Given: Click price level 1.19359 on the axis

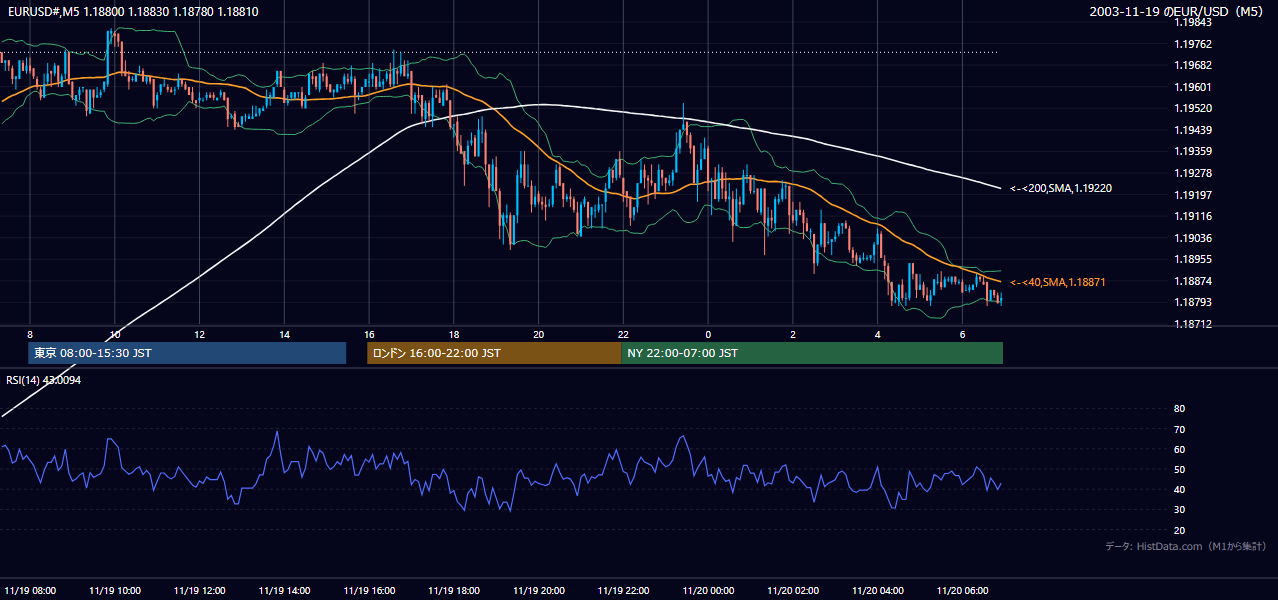Looking at the screenshot, I should click(x=1192, y=152).
